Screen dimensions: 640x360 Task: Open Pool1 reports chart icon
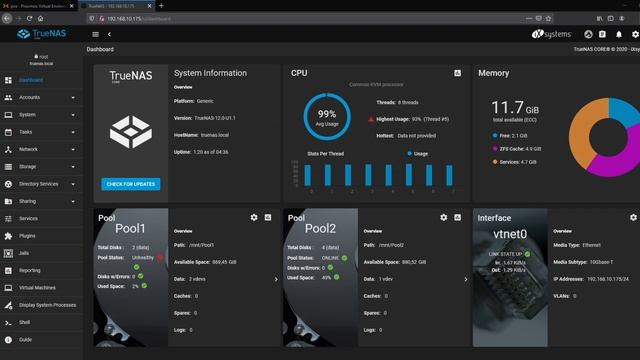pyautogui.click(x=268, y=218)
